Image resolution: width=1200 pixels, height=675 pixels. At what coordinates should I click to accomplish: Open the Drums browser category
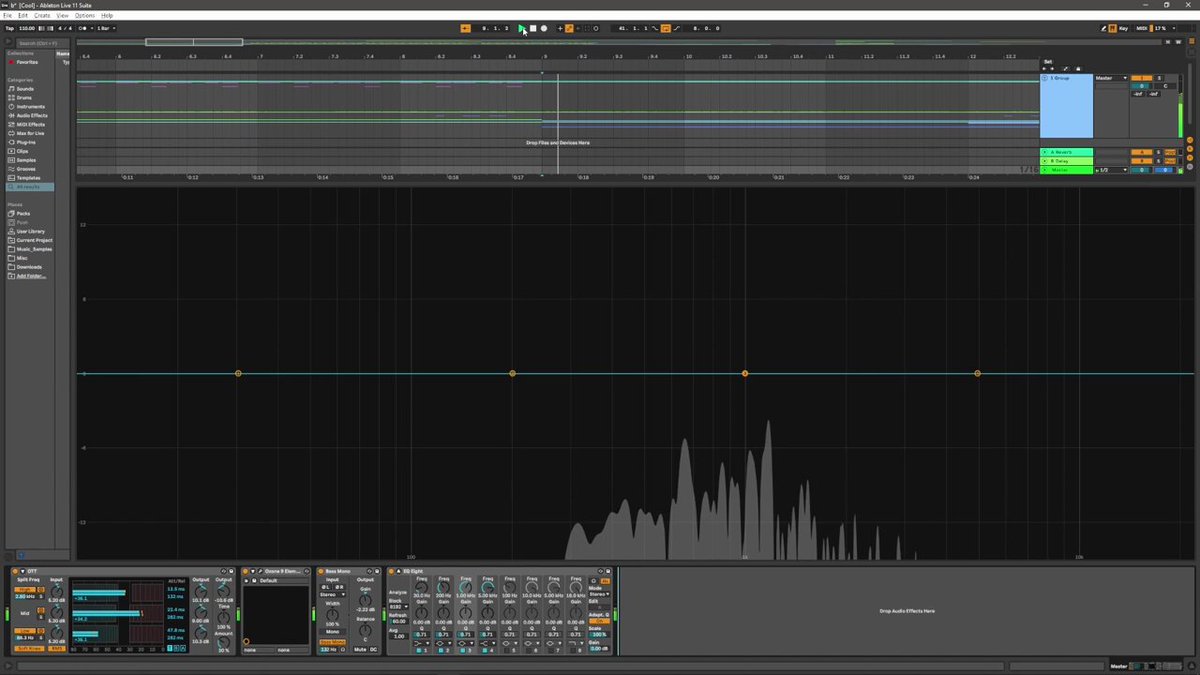point(24,98)
